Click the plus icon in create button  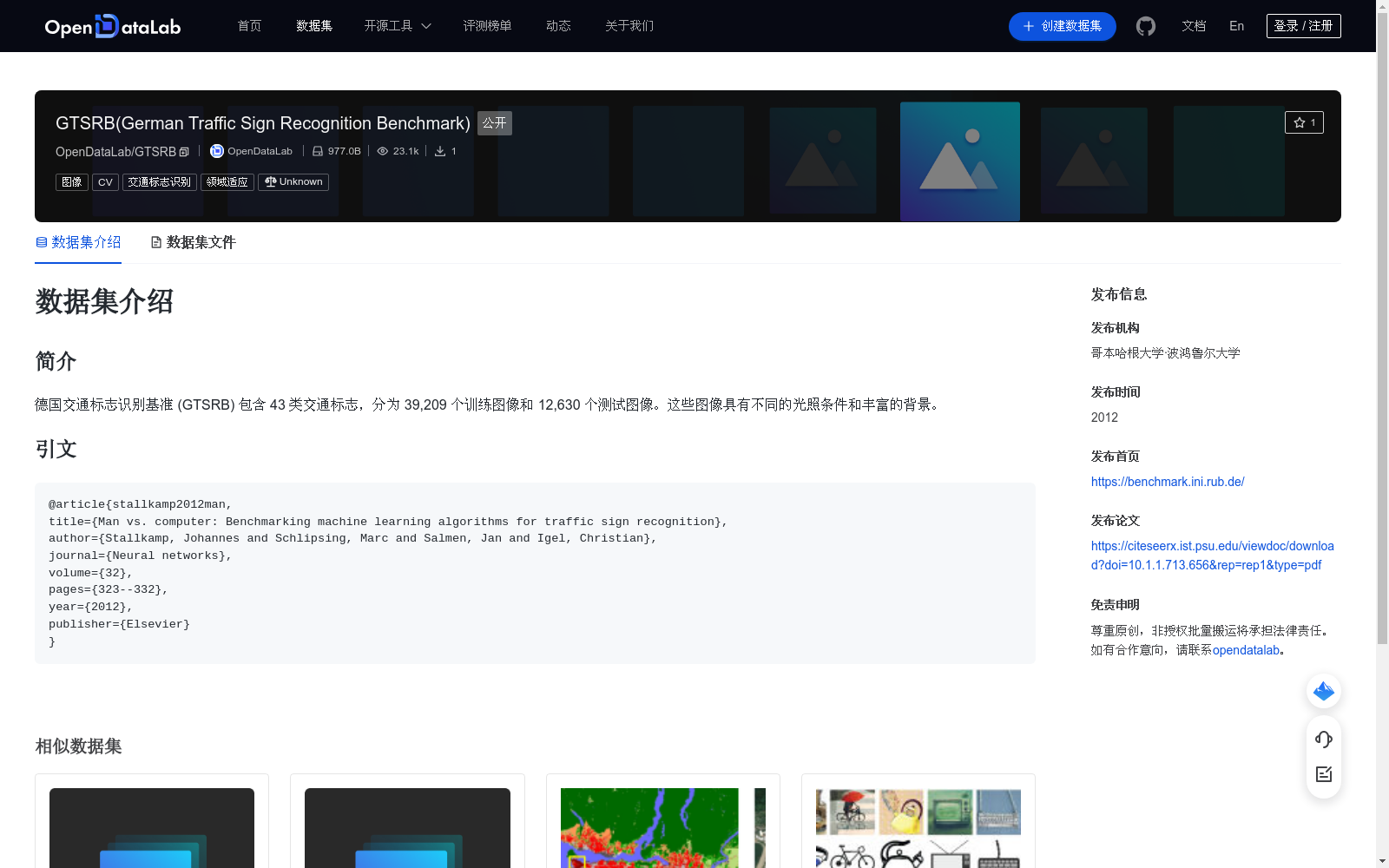[x=1029, y=26]
